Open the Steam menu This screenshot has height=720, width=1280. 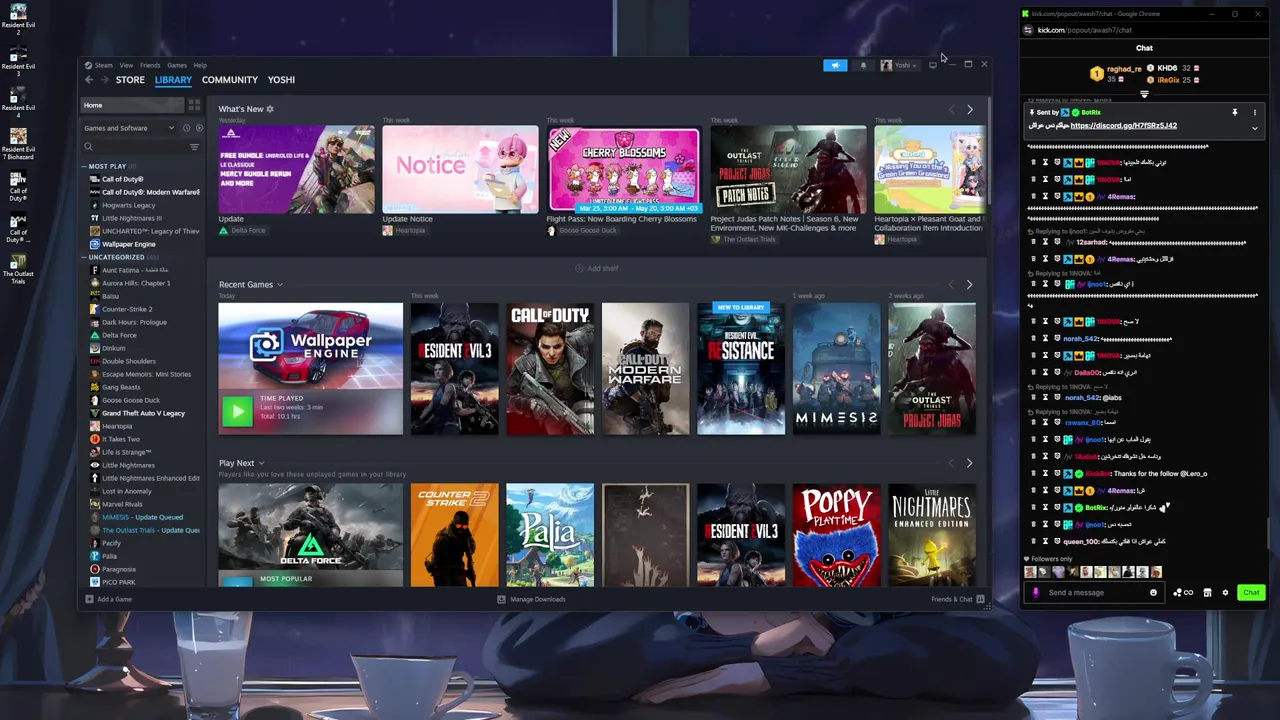(104, 65)
